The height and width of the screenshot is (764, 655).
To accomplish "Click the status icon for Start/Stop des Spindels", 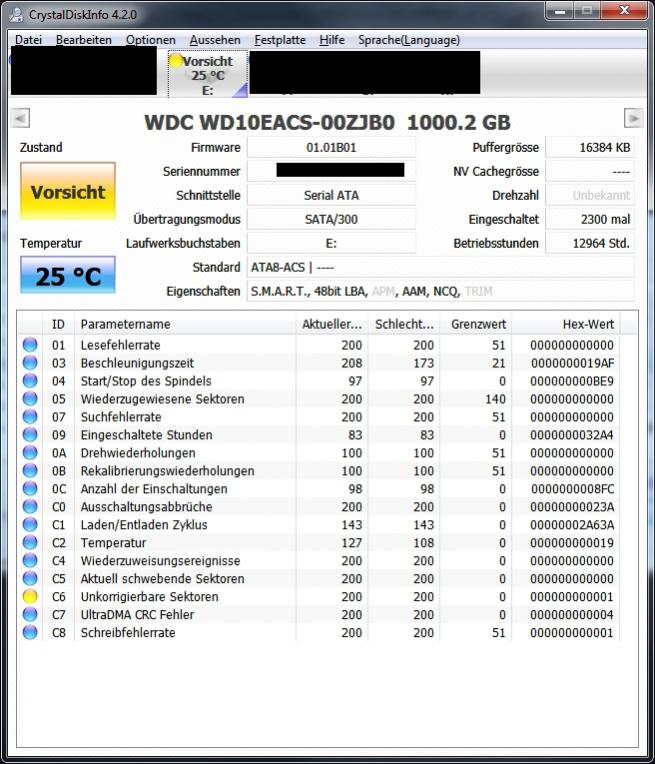I will point(30,381).
